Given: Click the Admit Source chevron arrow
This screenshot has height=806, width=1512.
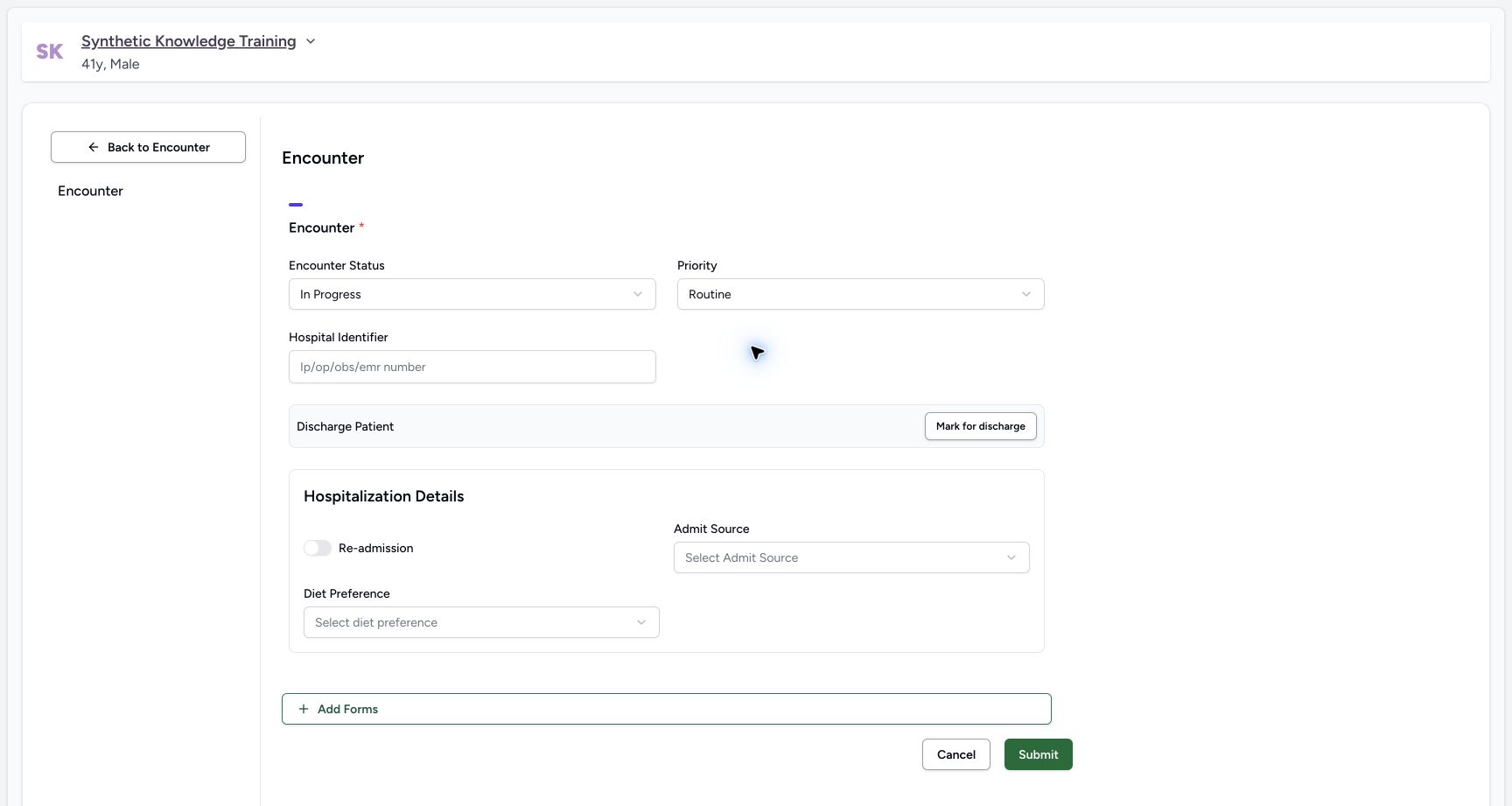Looking at the screenshot, I should click(x=1011, y=557).
